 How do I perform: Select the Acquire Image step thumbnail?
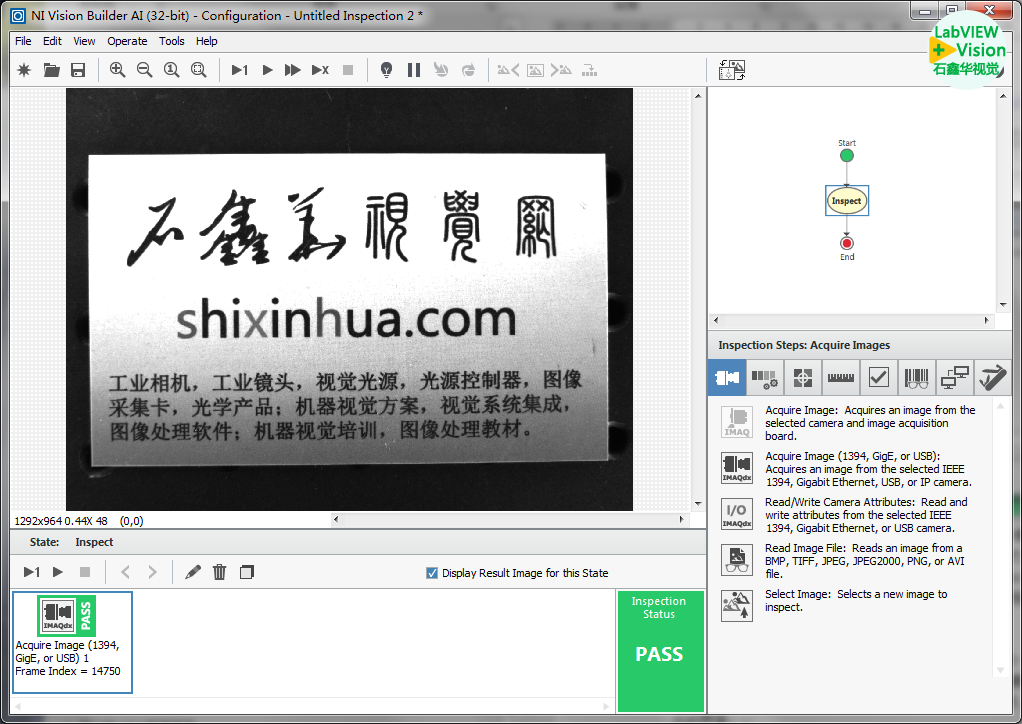pos(72,641)
